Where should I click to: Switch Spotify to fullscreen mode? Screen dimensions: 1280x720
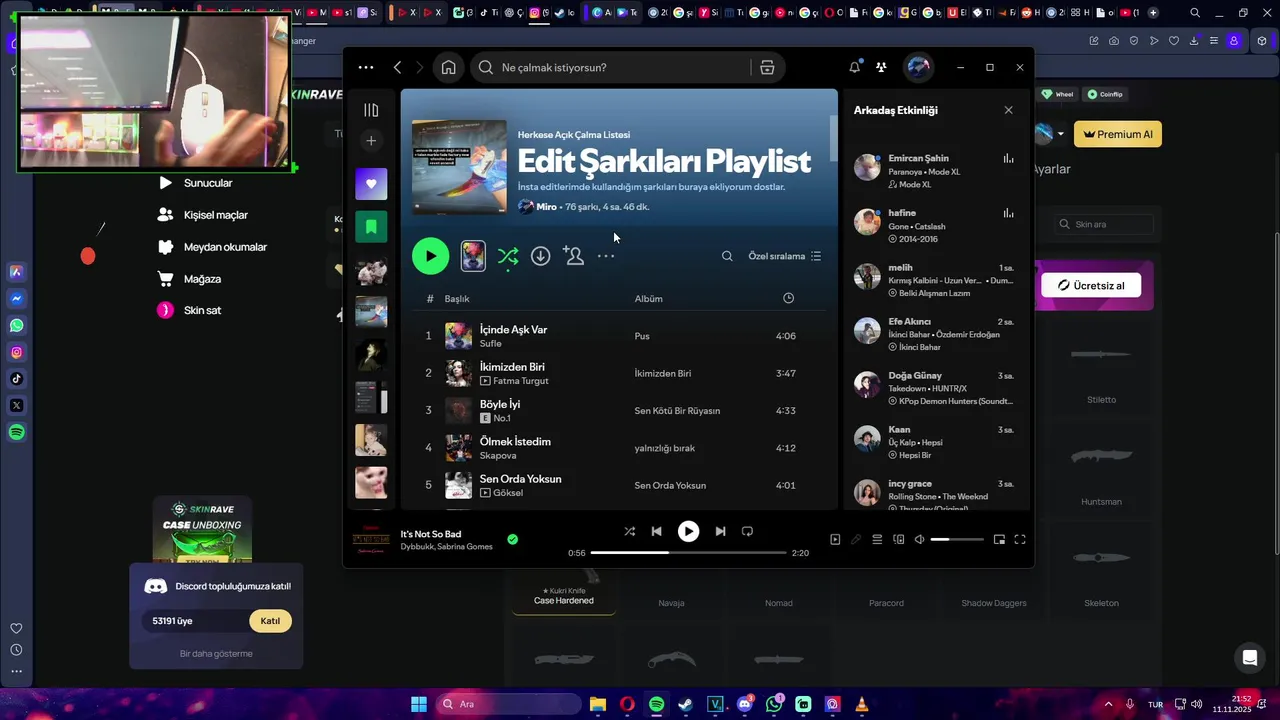point(1020,540)
